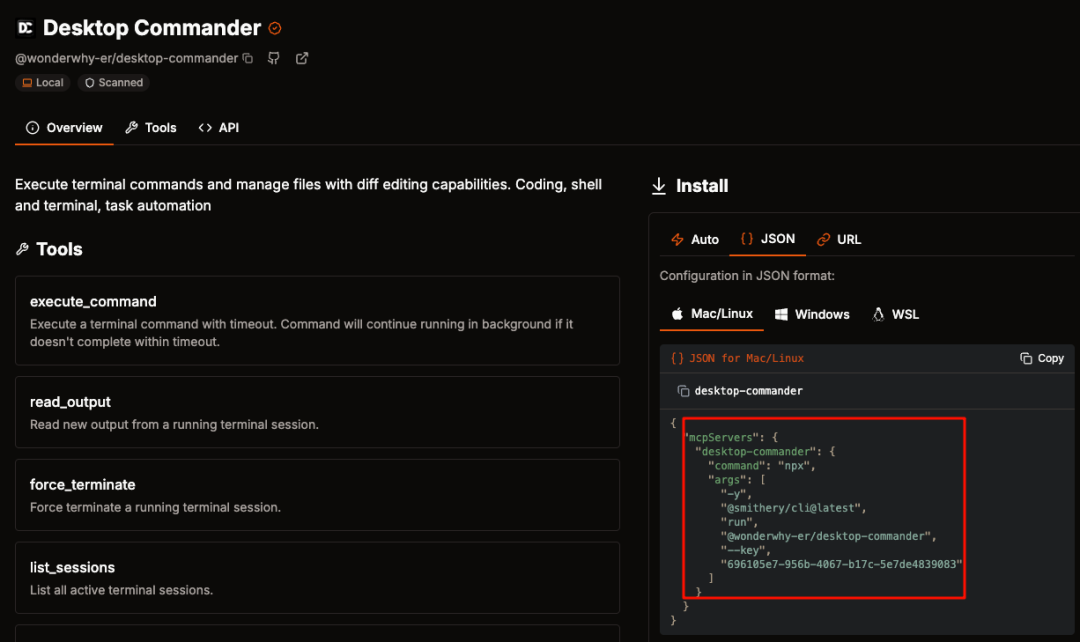Click the Install download icon

click(659, 186)
